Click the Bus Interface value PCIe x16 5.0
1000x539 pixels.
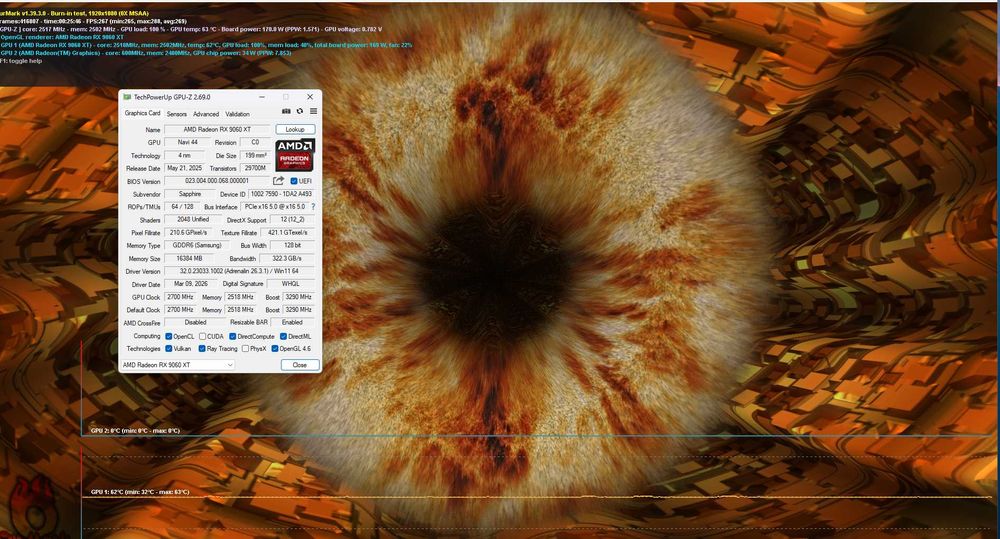coord(275,207)
